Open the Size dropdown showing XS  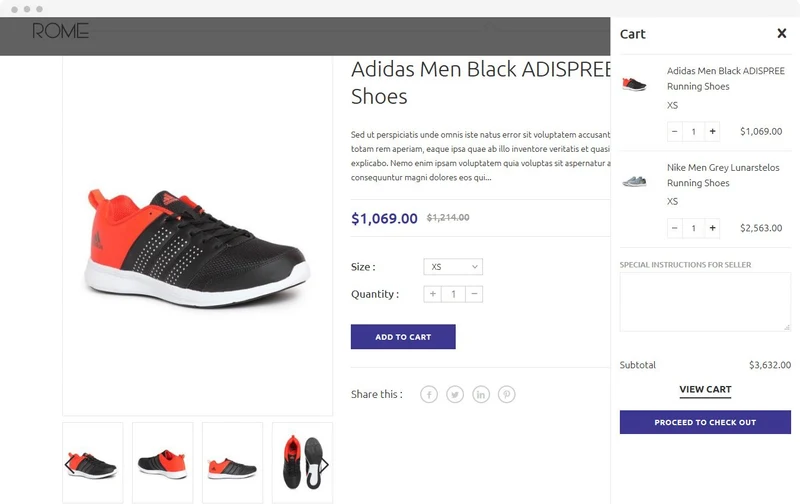(453, 267)
